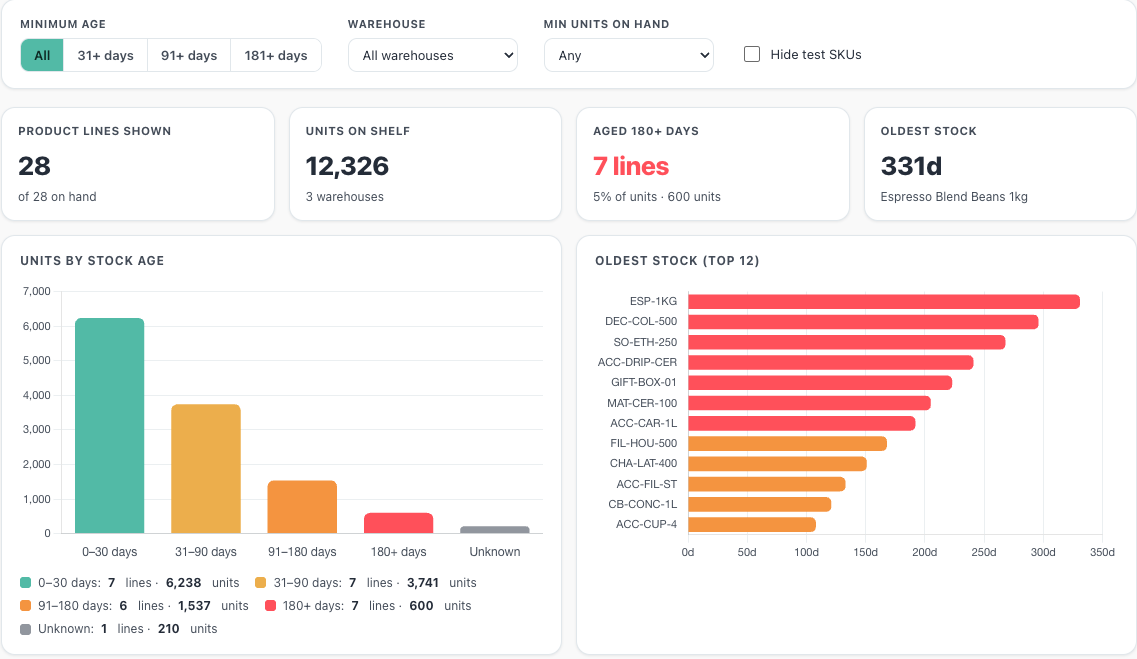
Task: Click the Unknown x-axis category label
Action: (x=495, y=552)
